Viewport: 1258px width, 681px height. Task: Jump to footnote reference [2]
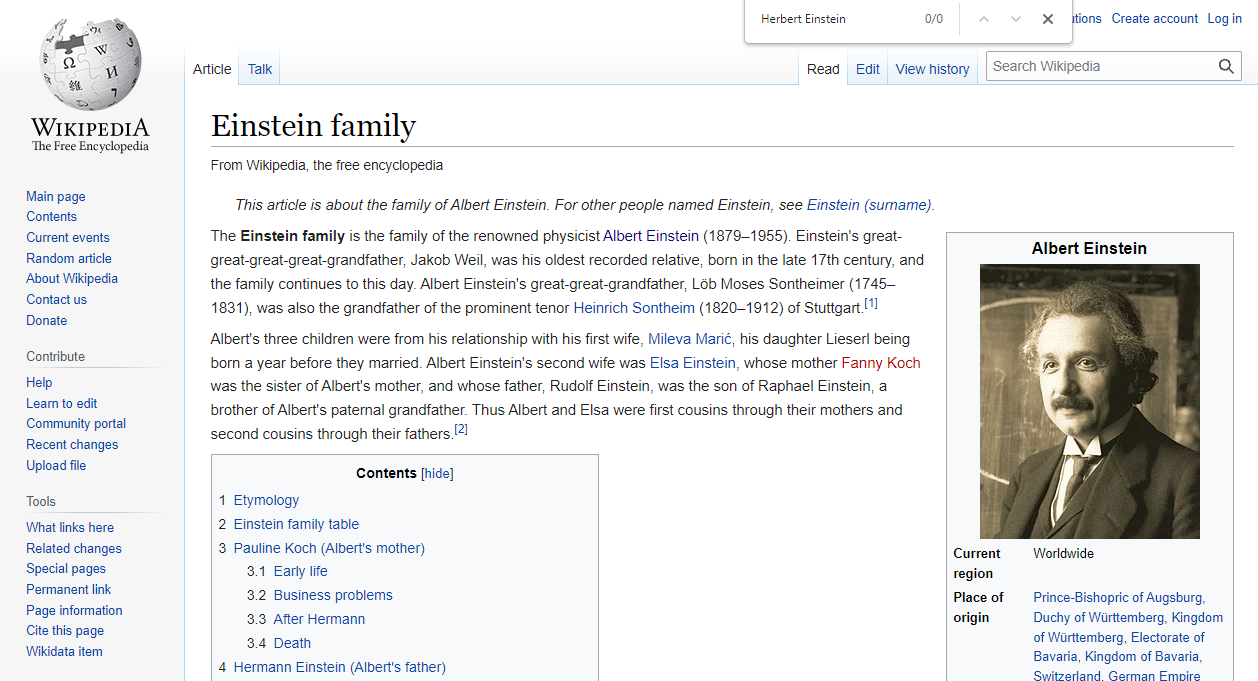461,429
